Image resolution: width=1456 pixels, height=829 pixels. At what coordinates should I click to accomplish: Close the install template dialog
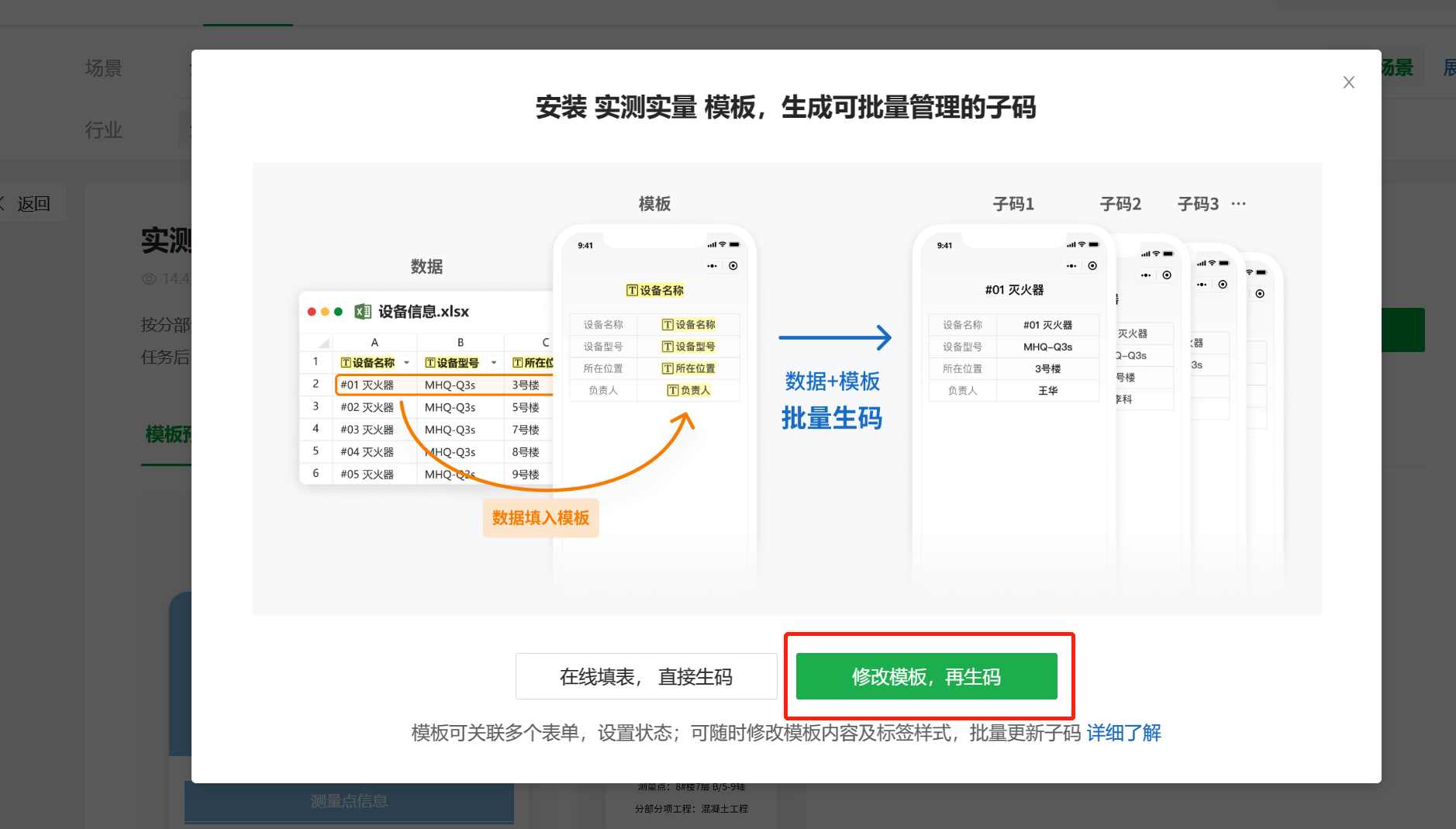coord(1348,82)
